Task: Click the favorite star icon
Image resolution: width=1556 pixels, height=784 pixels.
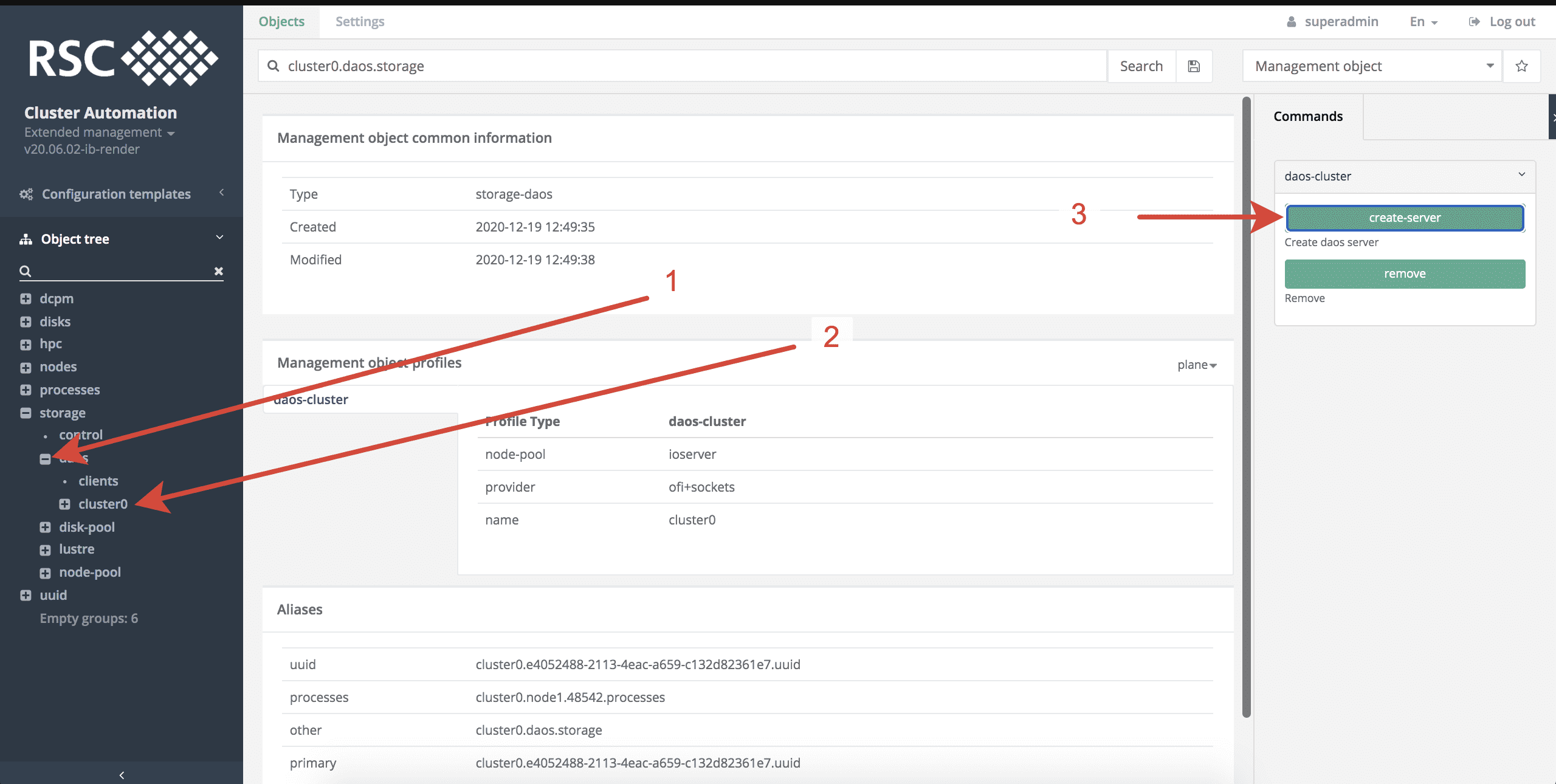Action: pyautogui.click(x=1521, y=66)
